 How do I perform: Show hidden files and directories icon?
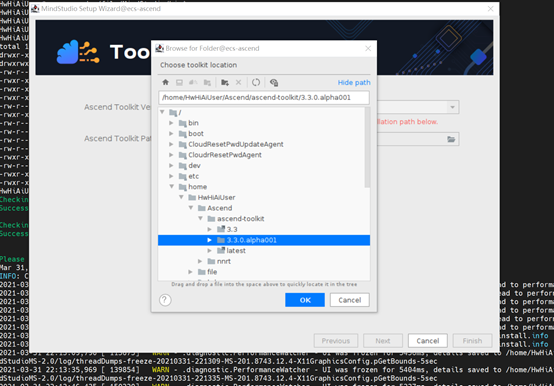[x=274, y=82]
